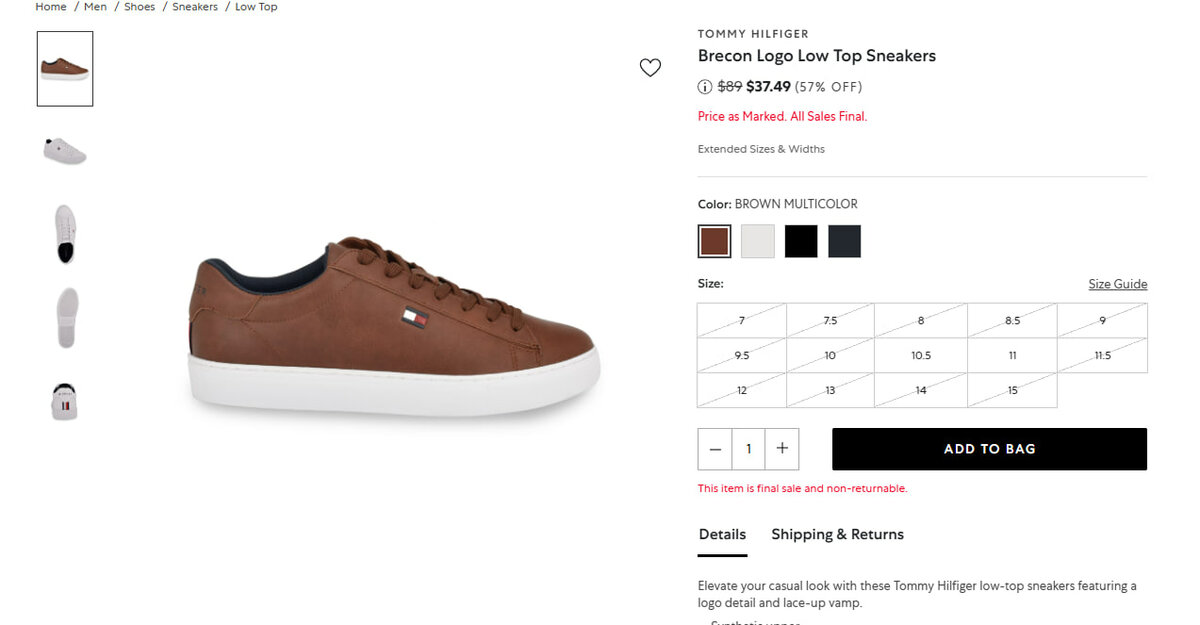View shoe sole thumbnail
Screen dimensions: 1200x625
pos(66,318)
